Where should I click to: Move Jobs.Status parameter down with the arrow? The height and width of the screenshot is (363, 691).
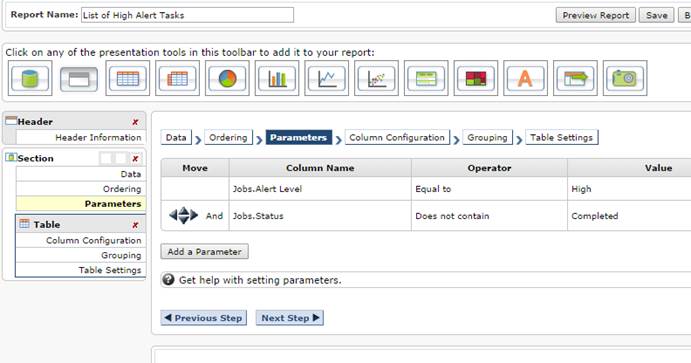coord(184,220)
